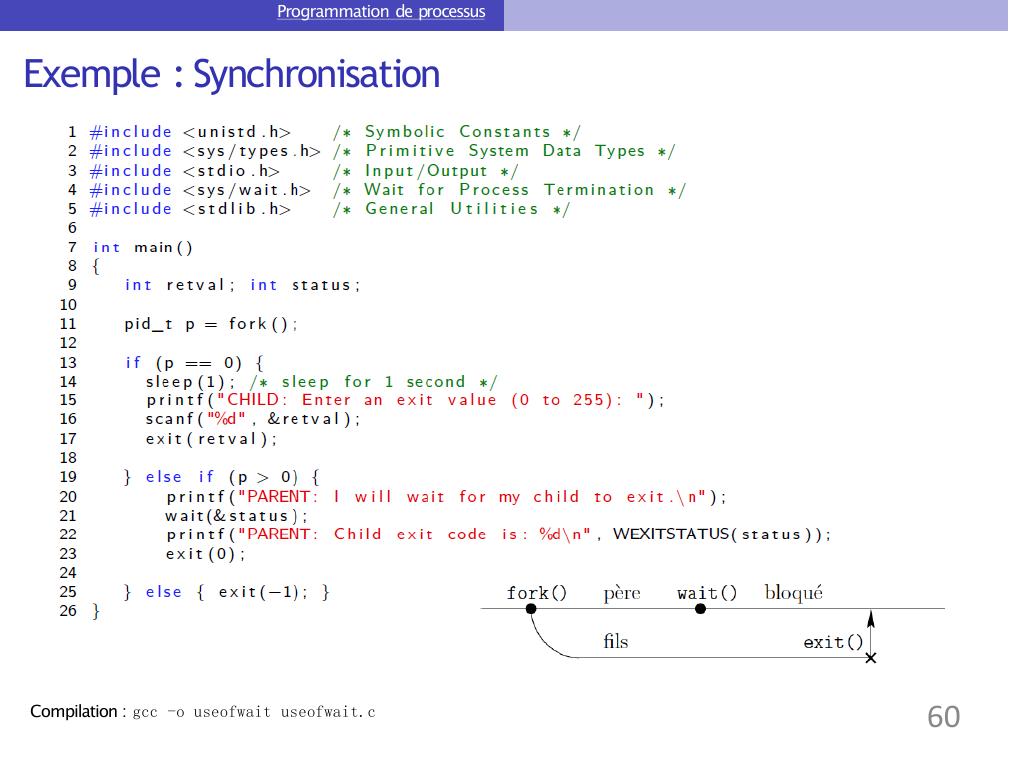
Task: Click the 'pid_t p = fork();' code line
Action: [211, 324]
